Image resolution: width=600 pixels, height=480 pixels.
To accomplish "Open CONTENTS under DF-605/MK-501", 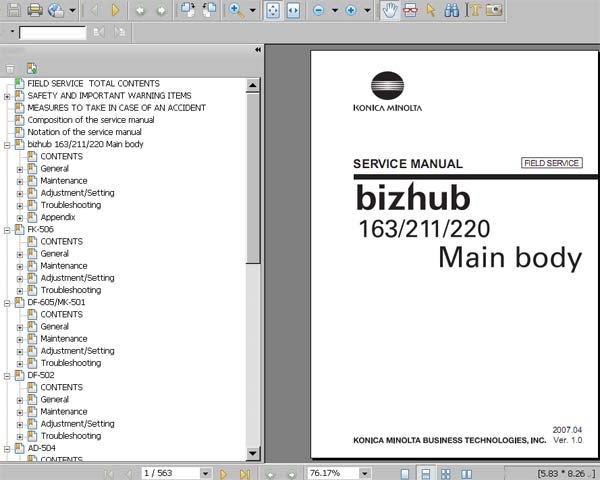I will (62, 314).
